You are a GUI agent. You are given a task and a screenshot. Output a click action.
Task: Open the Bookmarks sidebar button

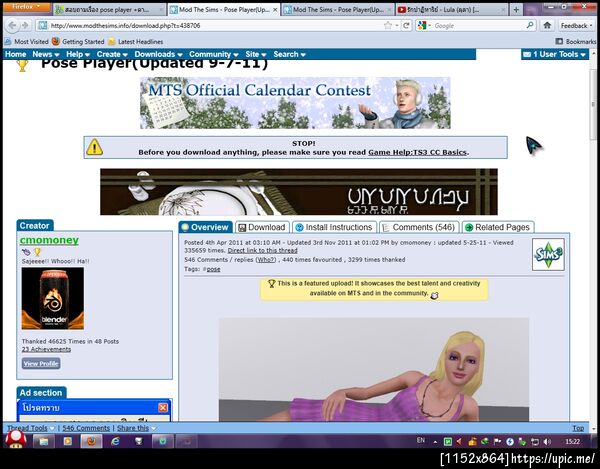[x=576, y=41]
